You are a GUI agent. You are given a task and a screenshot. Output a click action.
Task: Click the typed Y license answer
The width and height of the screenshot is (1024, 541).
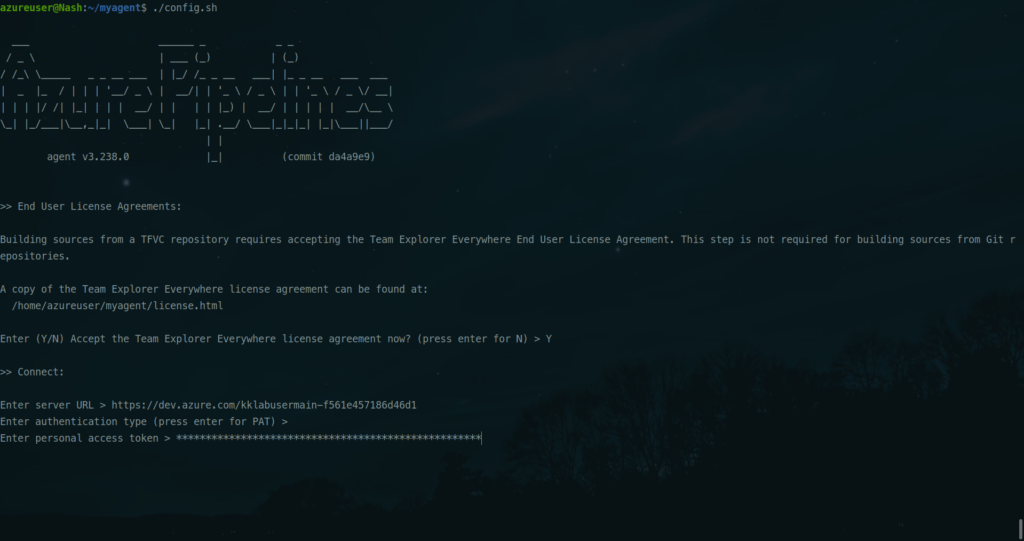[x=549, y=339]
